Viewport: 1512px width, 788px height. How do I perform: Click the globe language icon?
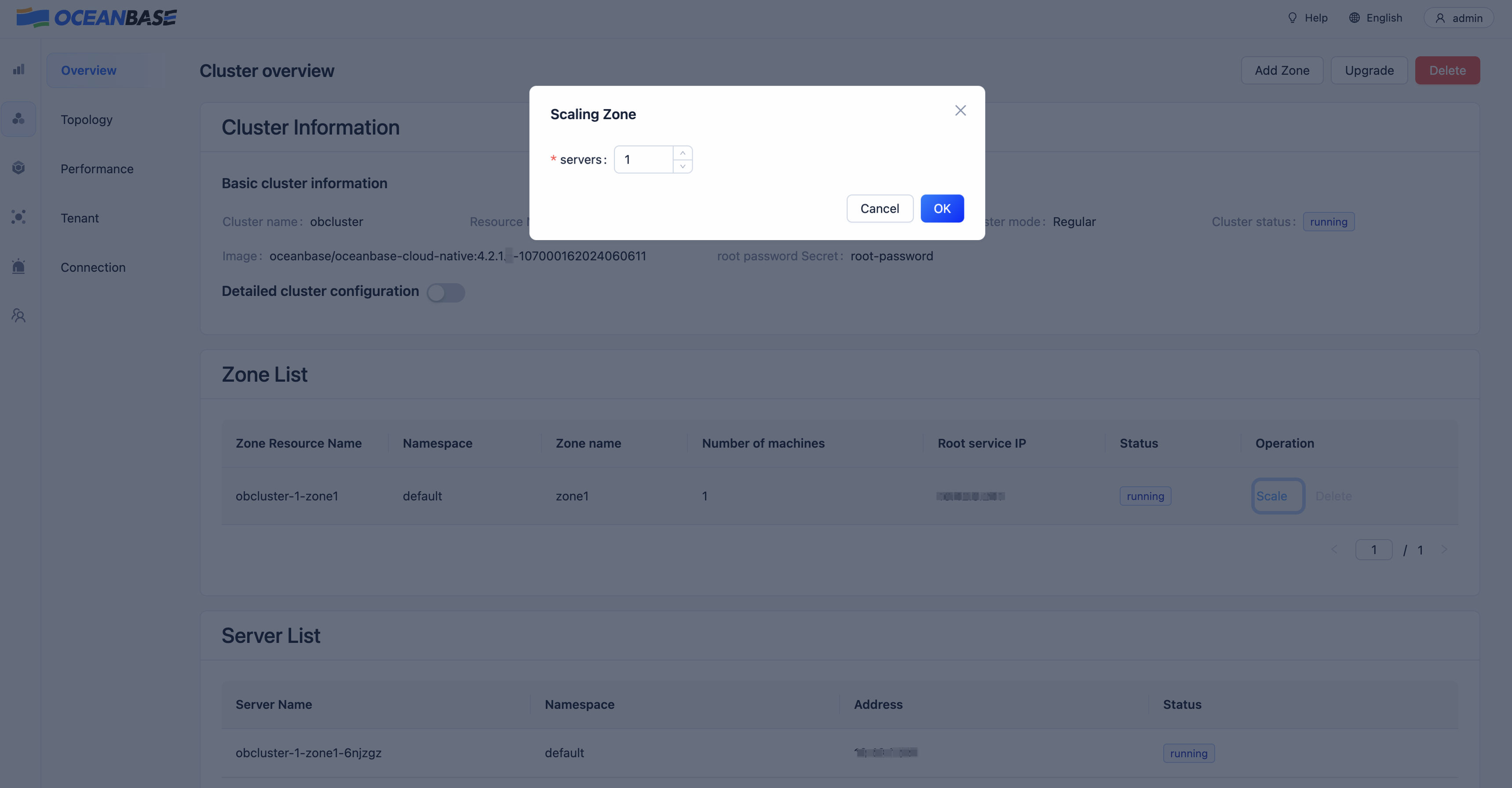tap(1354, 18)
